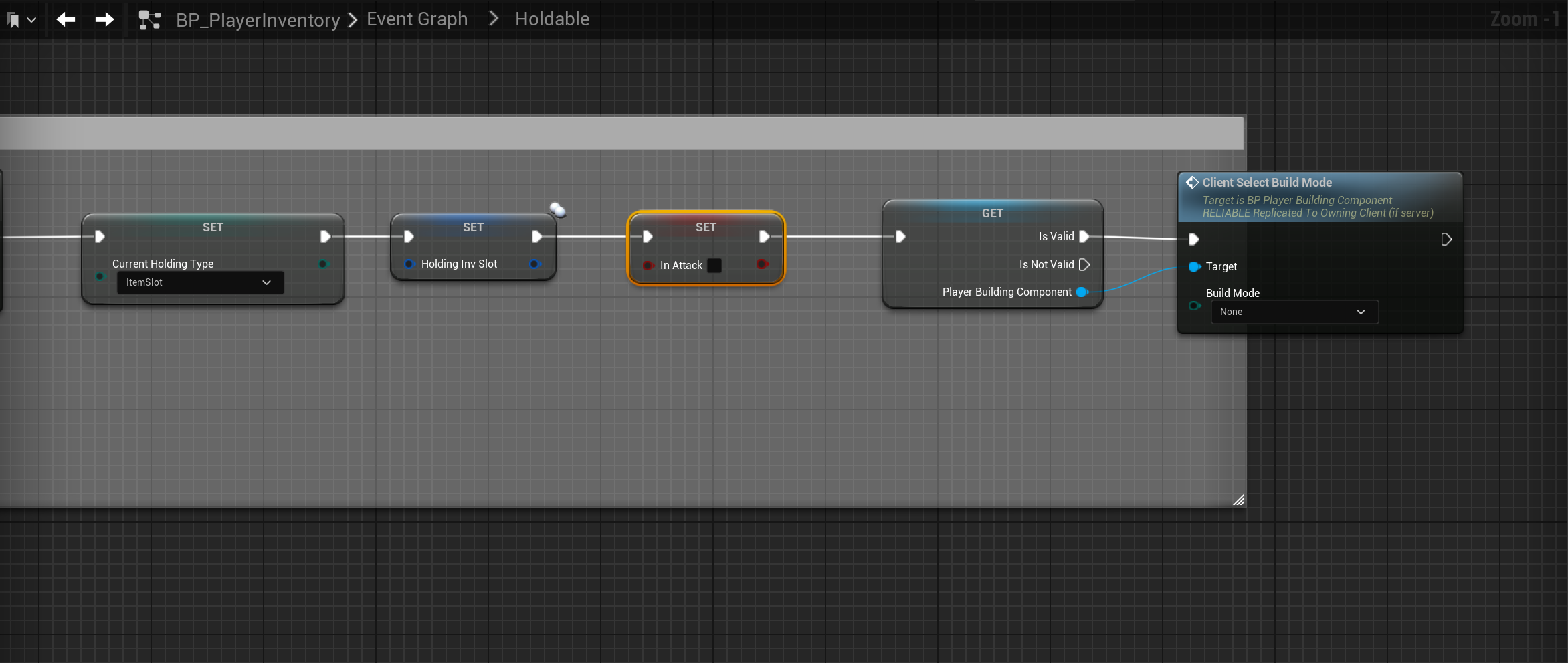1568x663 pixels.
Task: Click the bookmarks icon in breadcrumb bar
Action: point(13,20)
